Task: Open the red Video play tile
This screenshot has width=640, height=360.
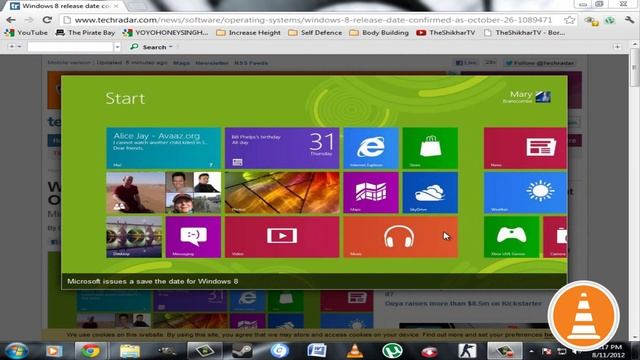Action: tap(282, 237)
